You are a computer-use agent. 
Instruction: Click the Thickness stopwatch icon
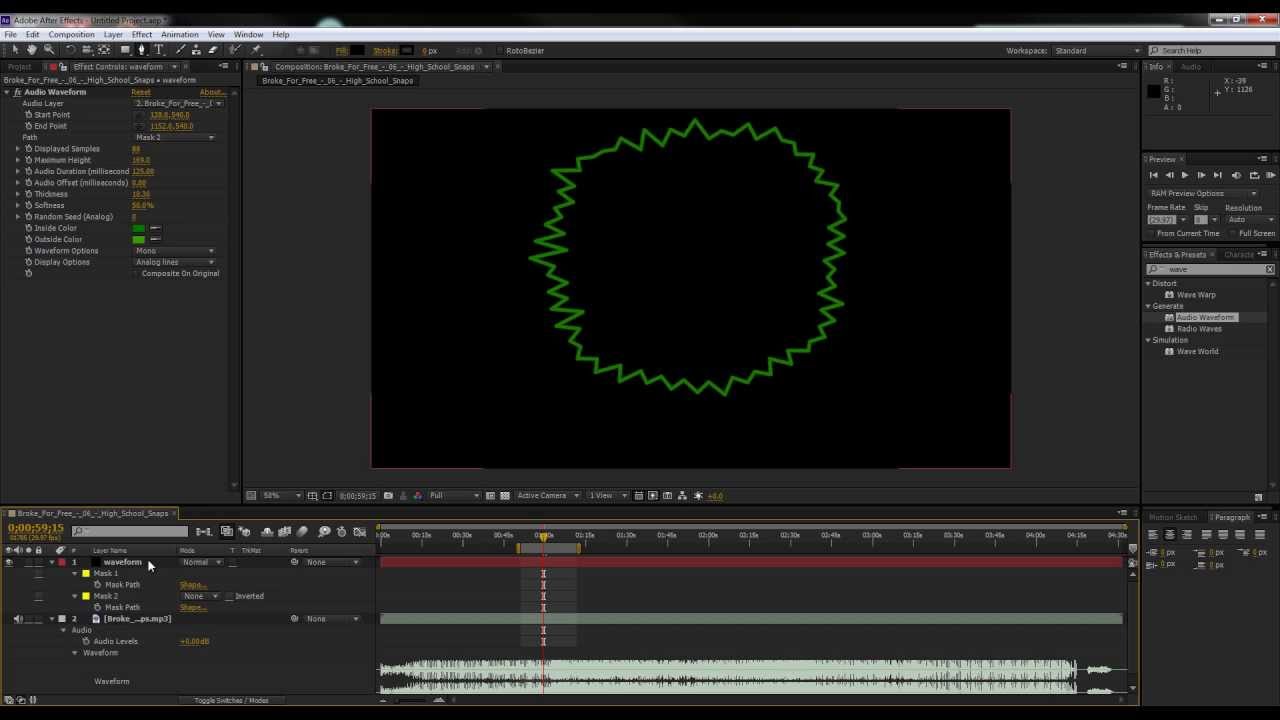(x=28, y=194)
